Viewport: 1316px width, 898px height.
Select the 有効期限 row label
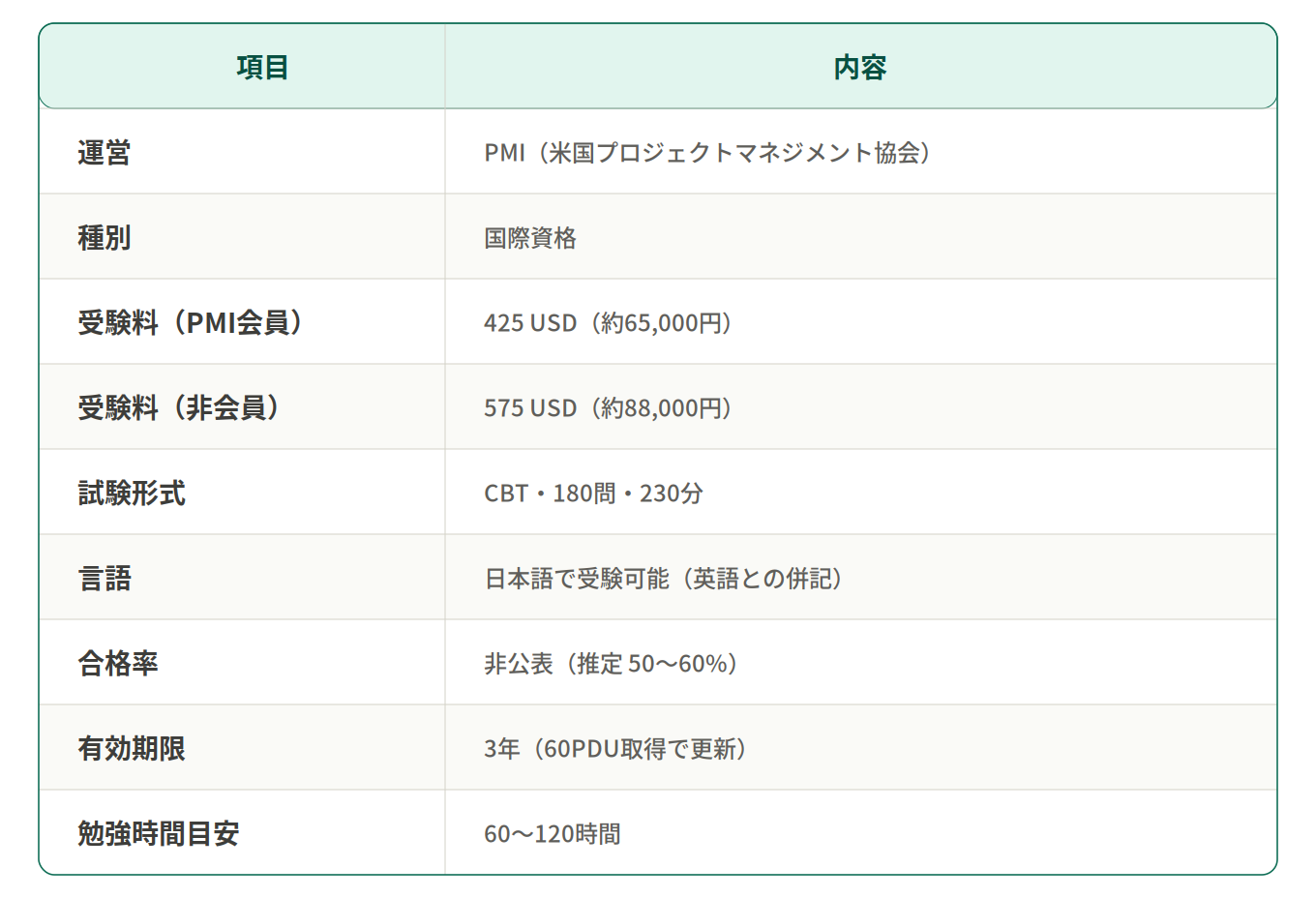(132, 748)
